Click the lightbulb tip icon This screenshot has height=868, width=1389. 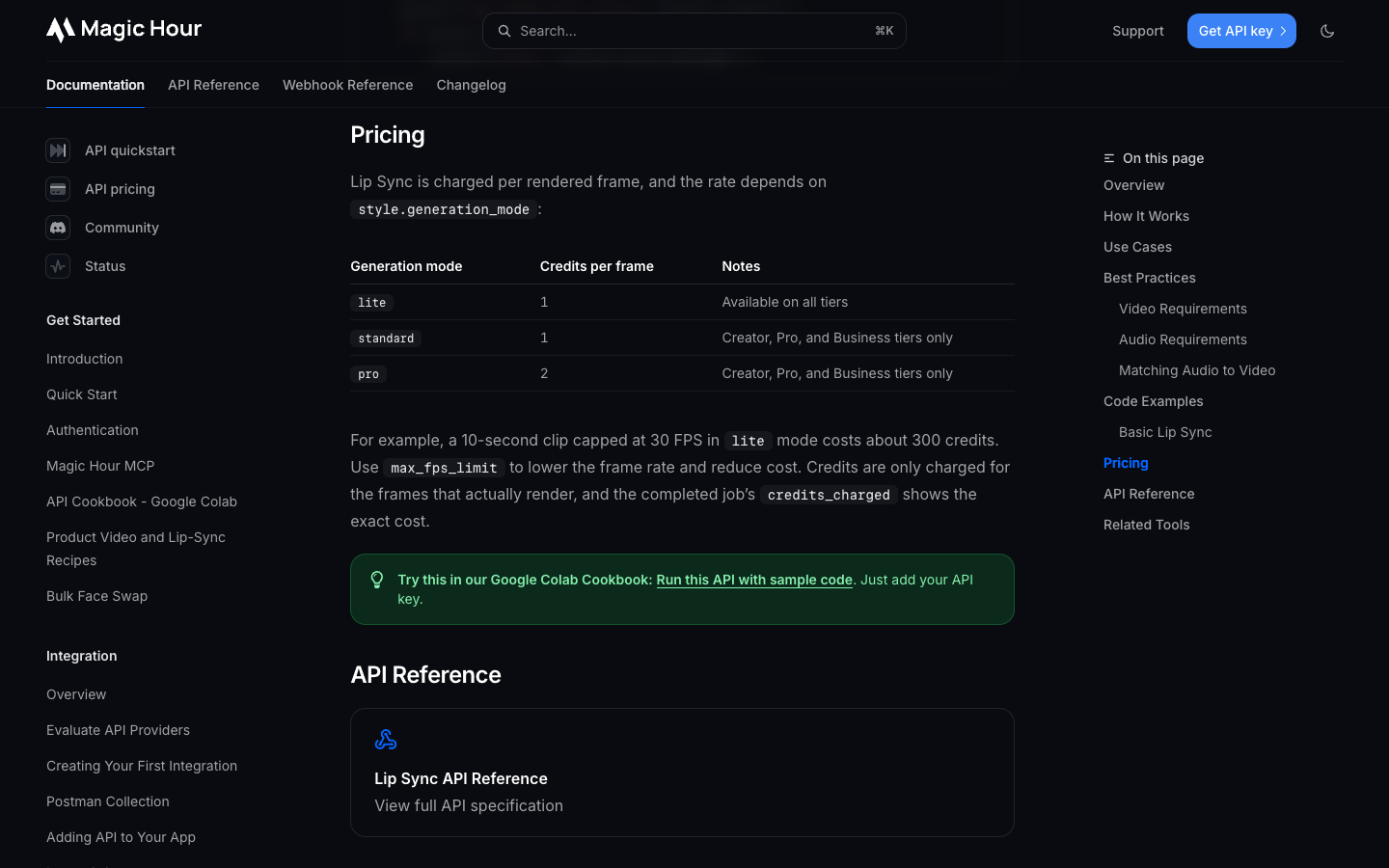pyautogui.click(x=377, y=580)
